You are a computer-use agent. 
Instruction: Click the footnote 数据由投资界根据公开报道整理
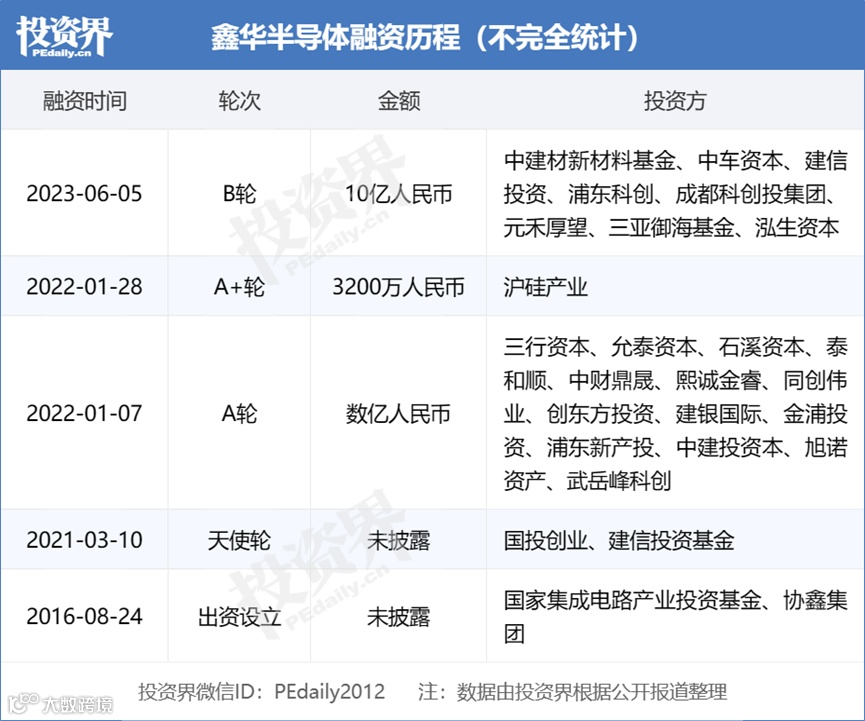592,691
